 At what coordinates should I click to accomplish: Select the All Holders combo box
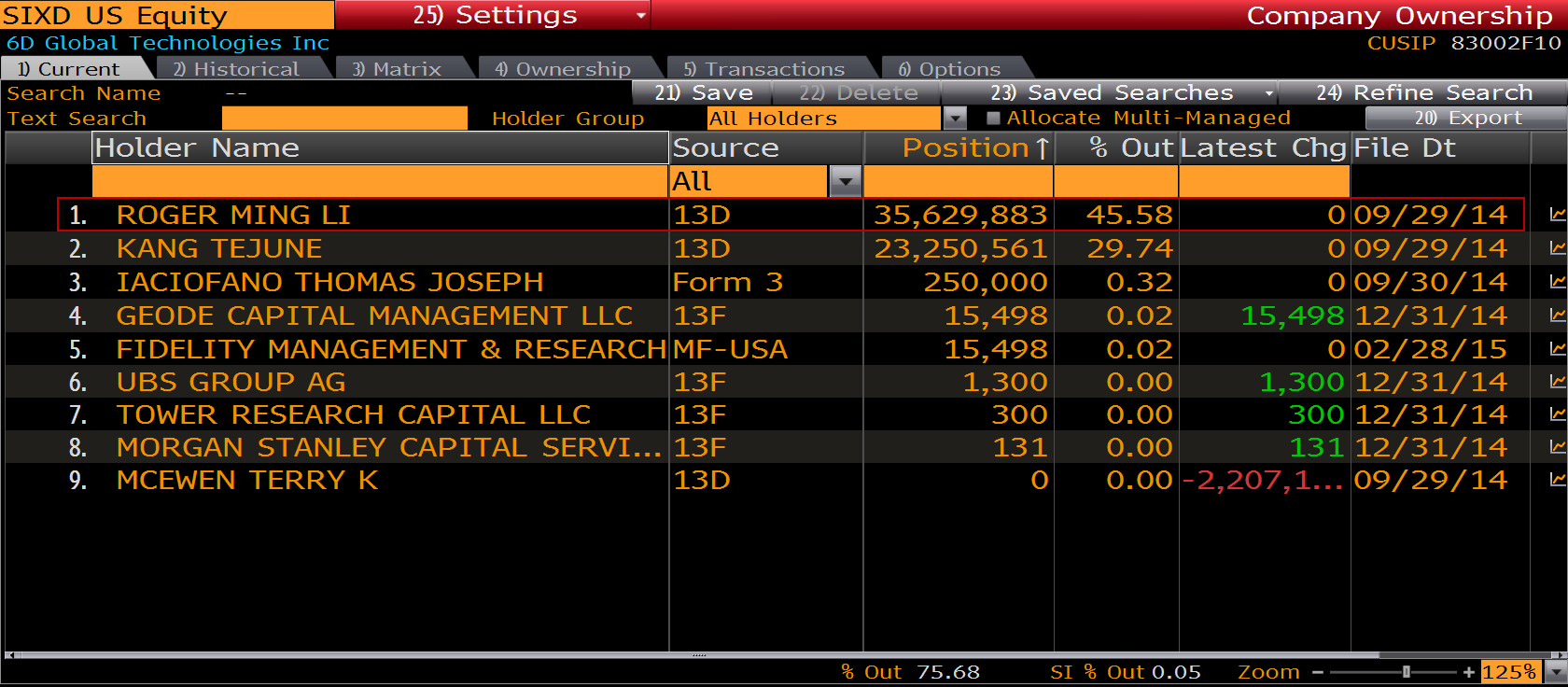click(x=824, y=118)
